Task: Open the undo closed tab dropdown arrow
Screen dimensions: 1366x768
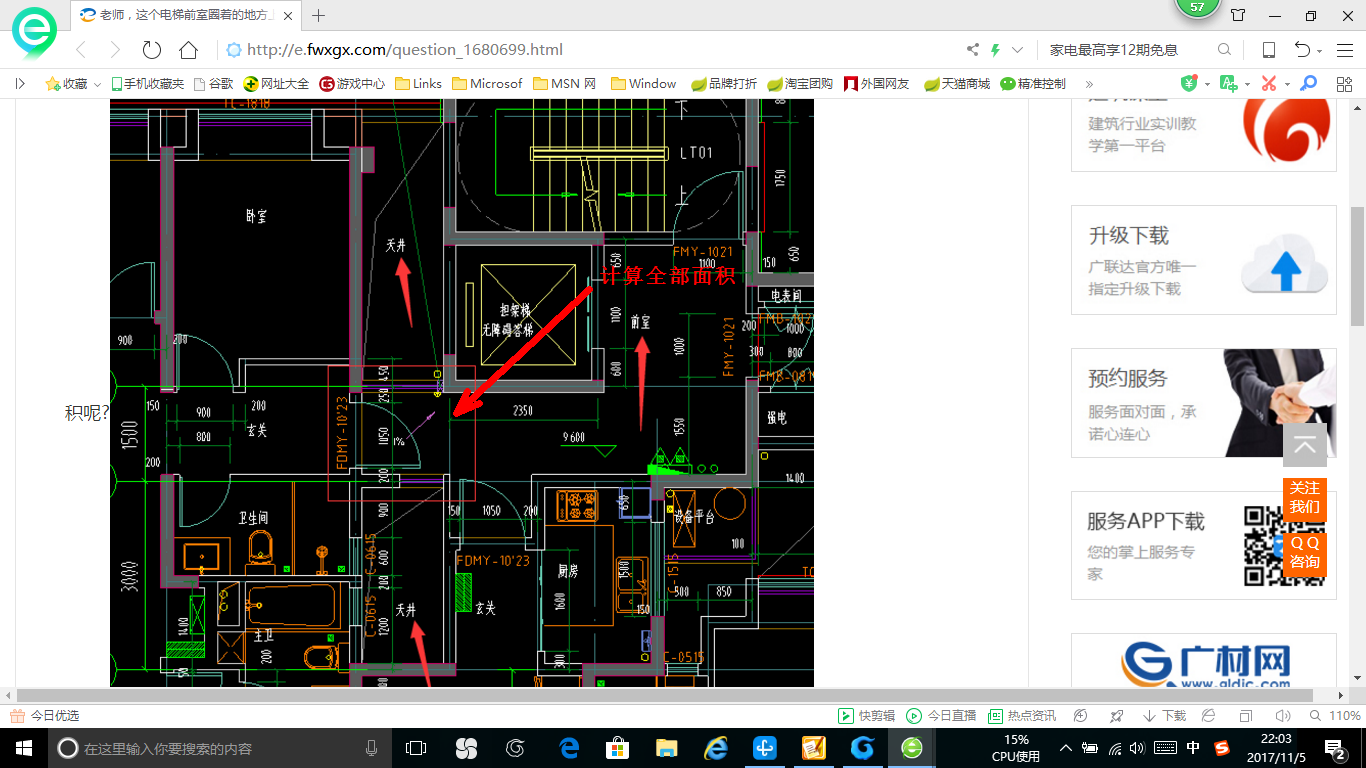Action: tap(1320, 51)
